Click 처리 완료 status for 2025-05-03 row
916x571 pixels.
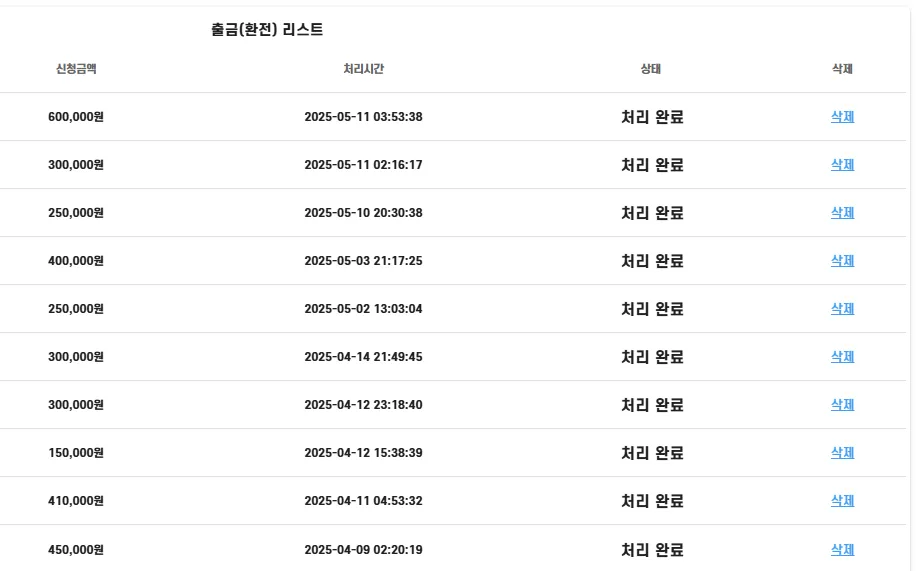pyautogui.click(x=652, y=261)
